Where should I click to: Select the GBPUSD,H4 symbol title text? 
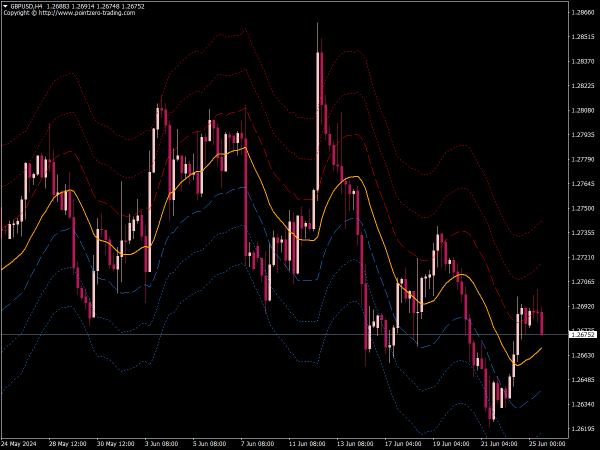coord(26,6)
